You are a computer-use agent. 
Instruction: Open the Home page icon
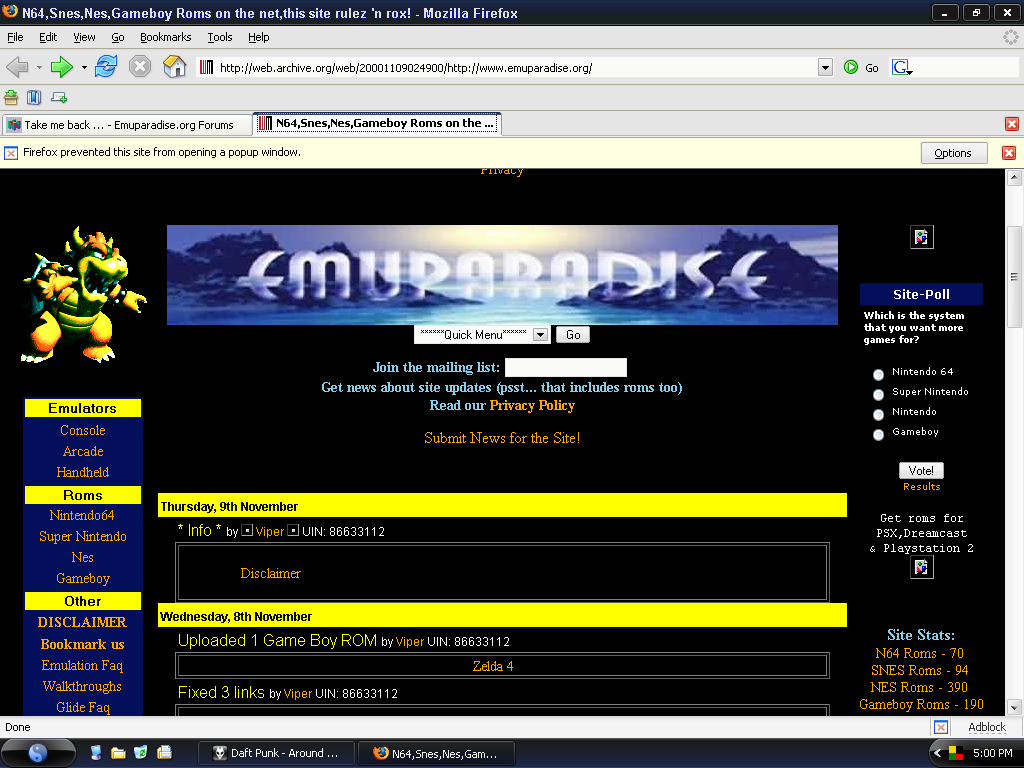tap(174, 67)
